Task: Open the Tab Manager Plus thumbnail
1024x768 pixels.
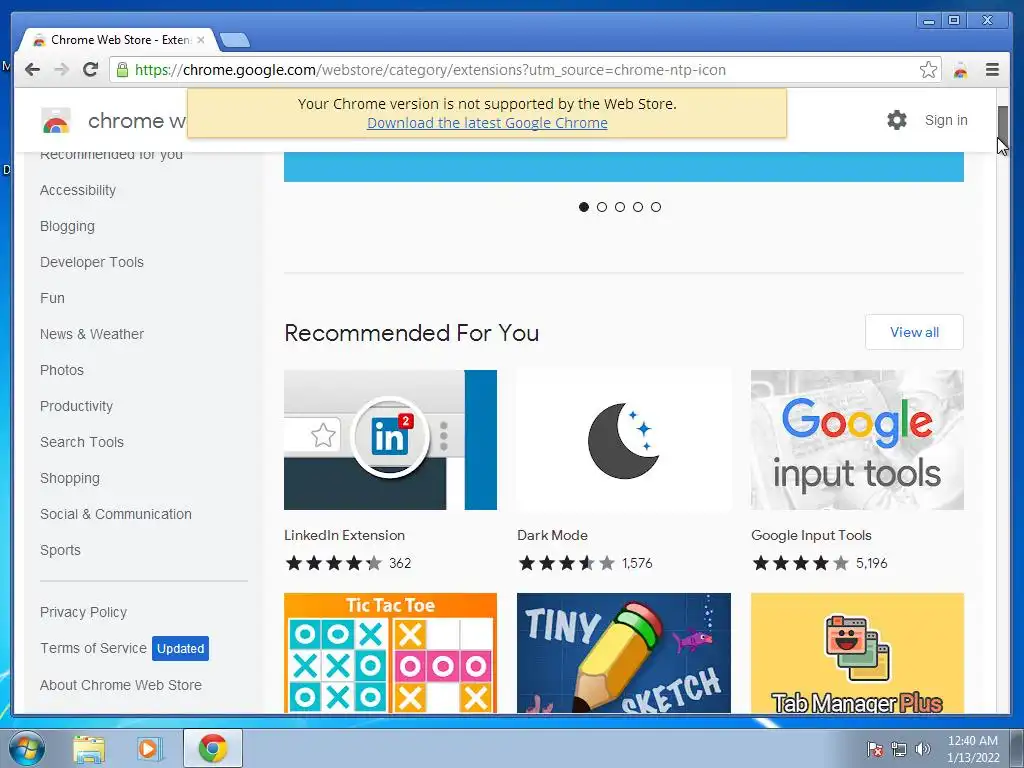Action: tap(857, 652)
